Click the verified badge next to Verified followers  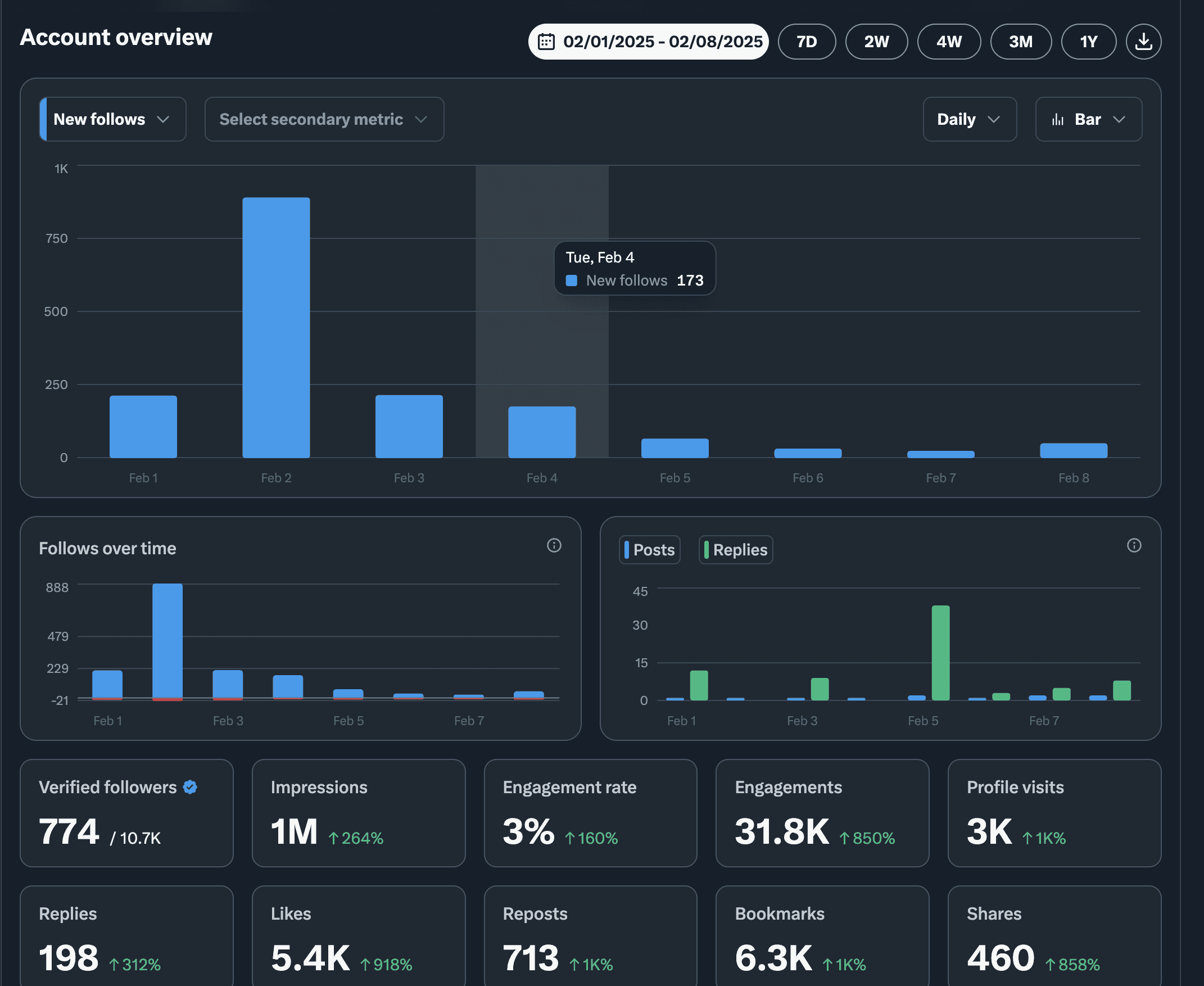(x=189, y=786)
